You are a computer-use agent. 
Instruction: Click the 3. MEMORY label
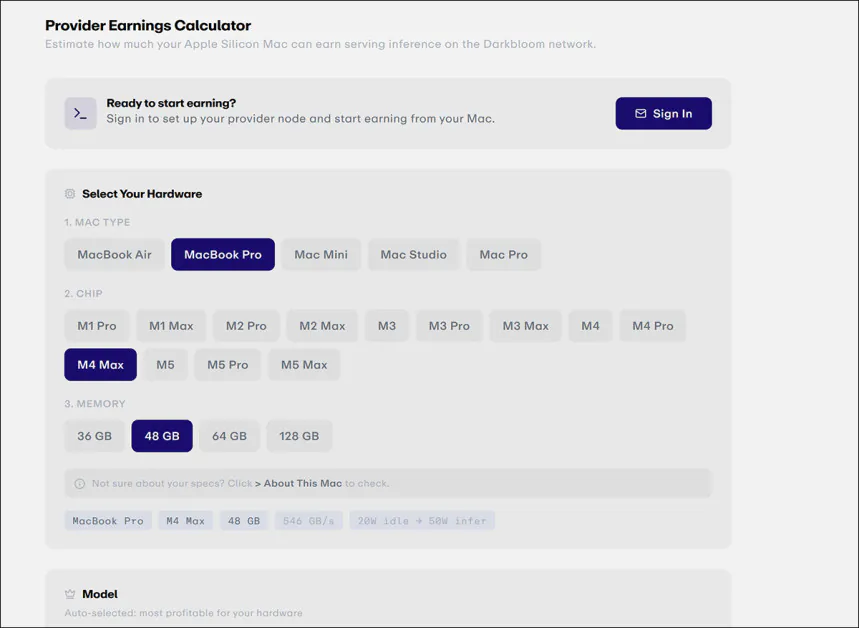pyautogui.click(x=95, y=403)
